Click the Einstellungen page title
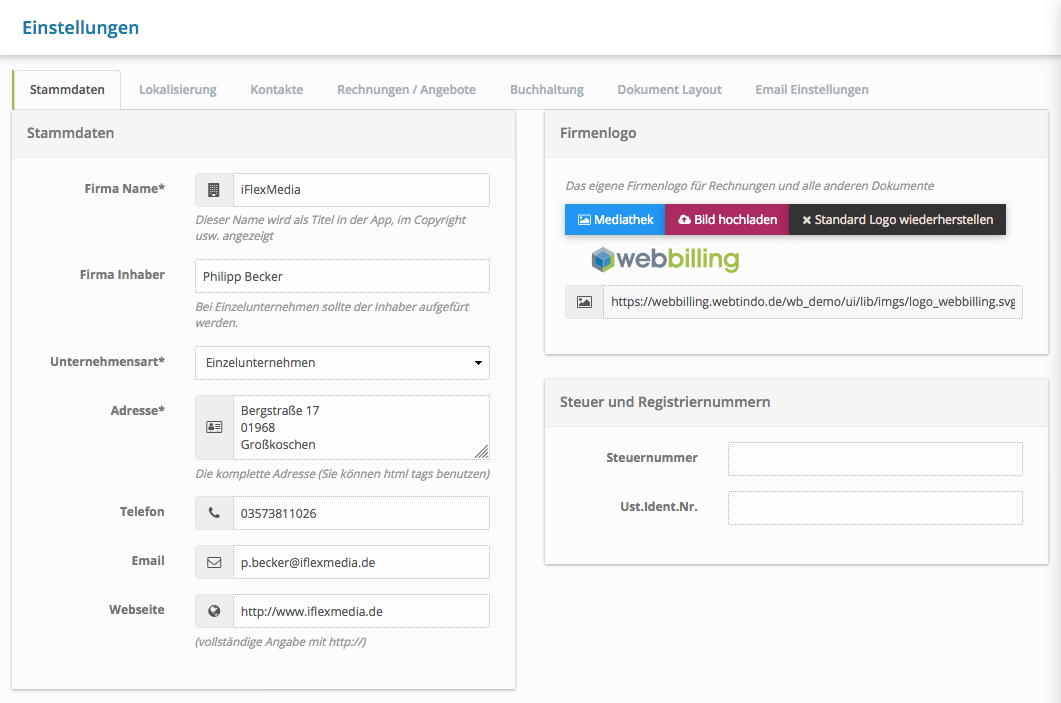The width and height of the screenshot is (1061, 703). pyautogui.click(x=81, y=28)
